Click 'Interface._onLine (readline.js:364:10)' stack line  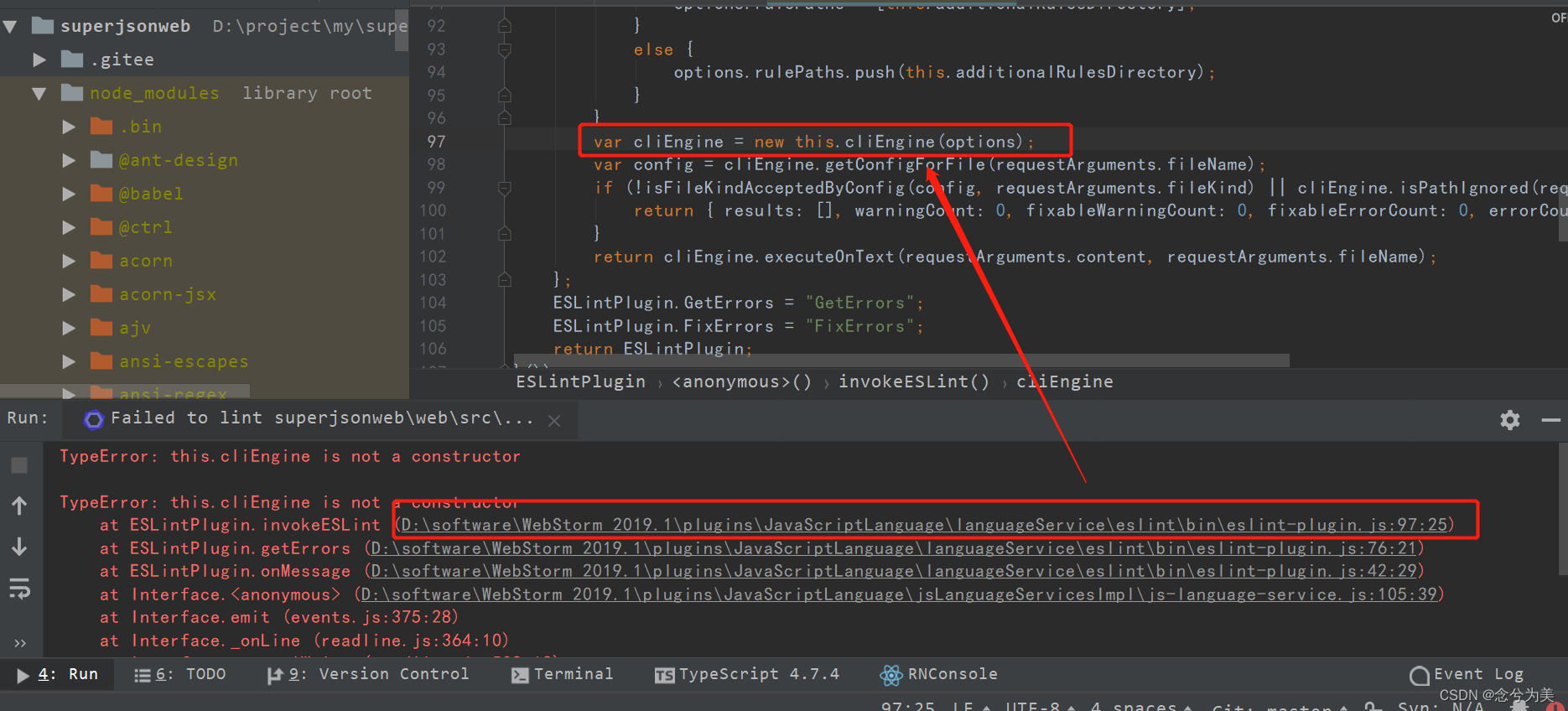(304, 641)
